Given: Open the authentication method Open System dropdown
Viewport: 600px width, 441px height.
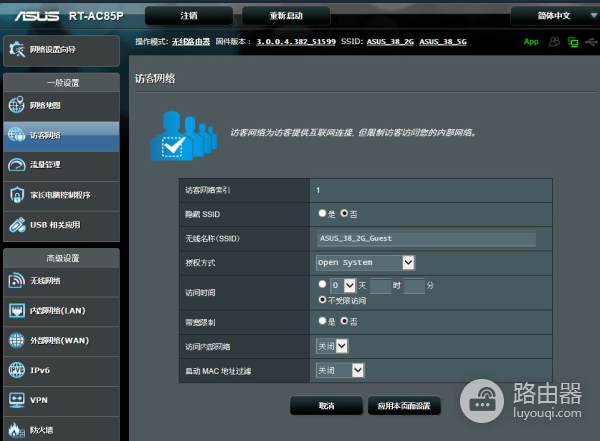Looking at the screenshot, I should click(x=365, y=263).
